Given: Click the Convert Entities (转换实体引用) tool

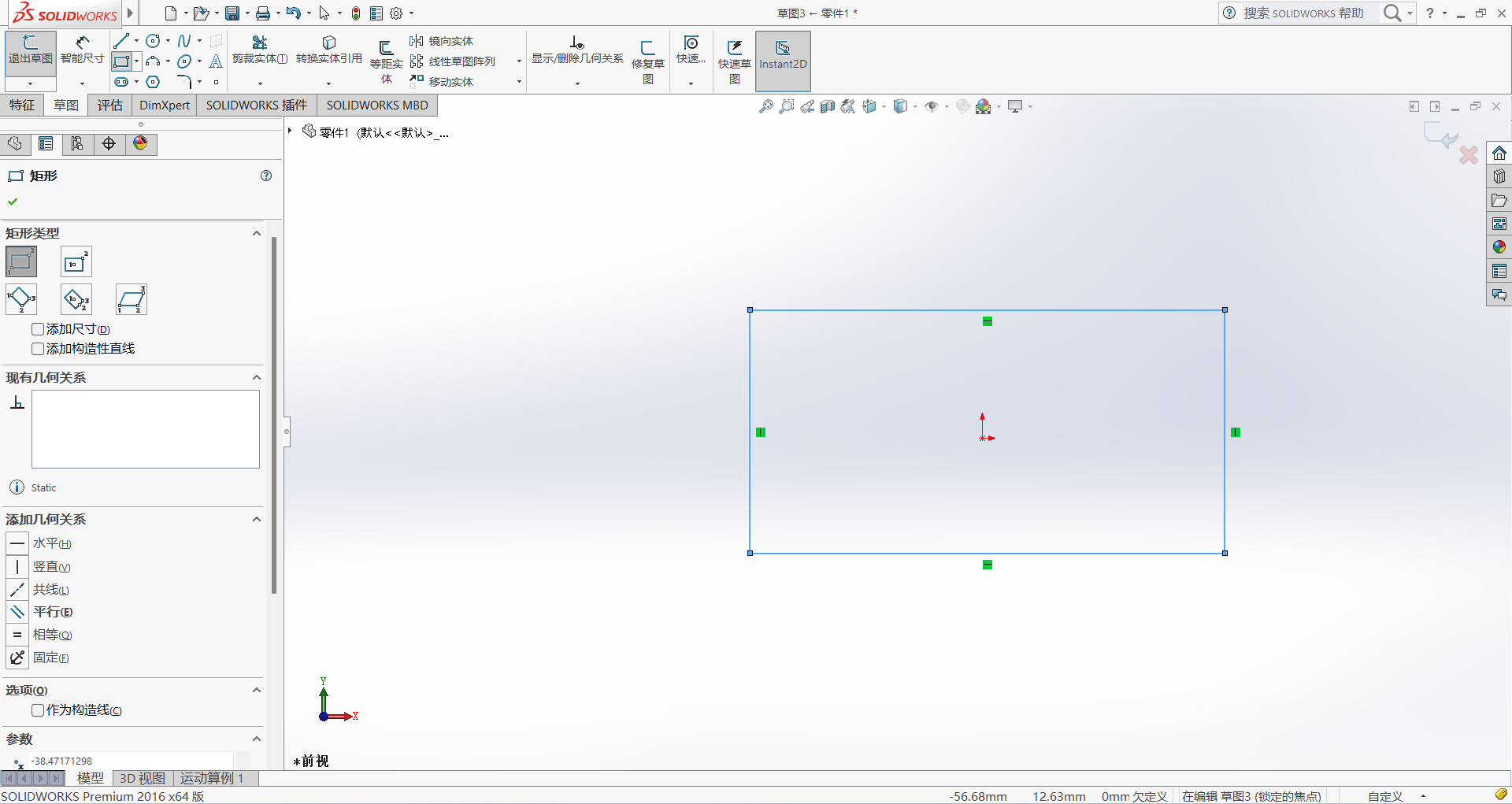Looking at the screenshot, I should (329, 51).
